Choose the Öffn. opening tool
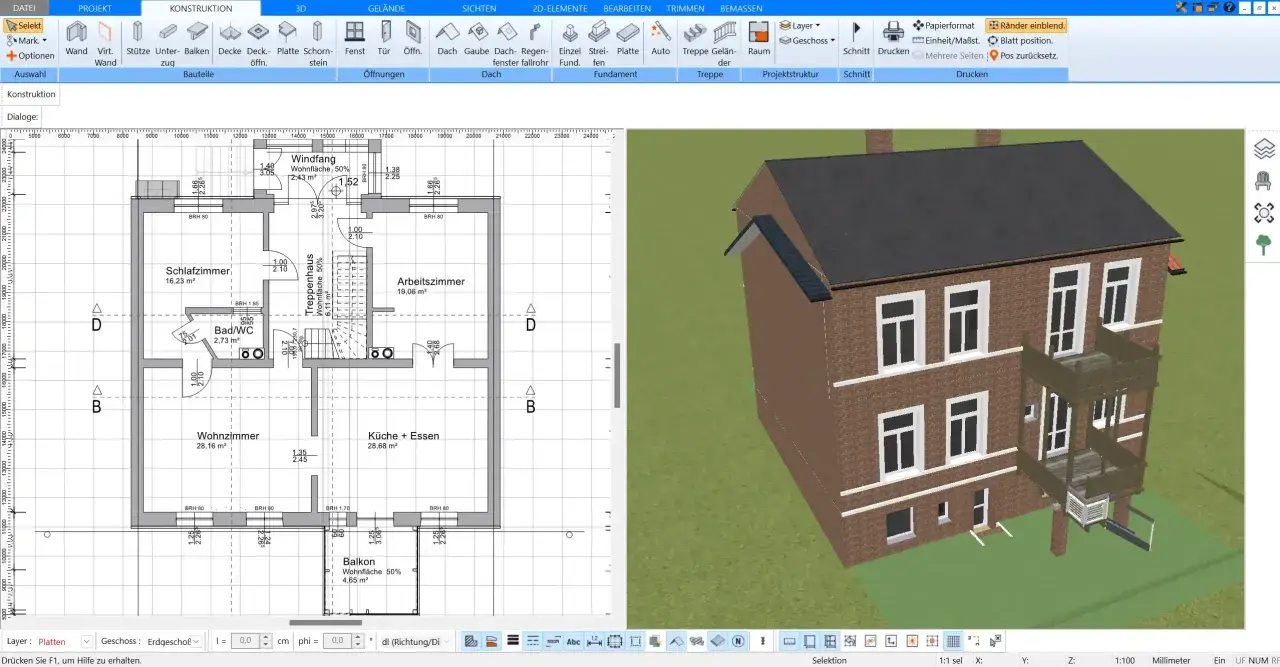The height and width of the screenshot is (667, 1280). tap(413, 38)
